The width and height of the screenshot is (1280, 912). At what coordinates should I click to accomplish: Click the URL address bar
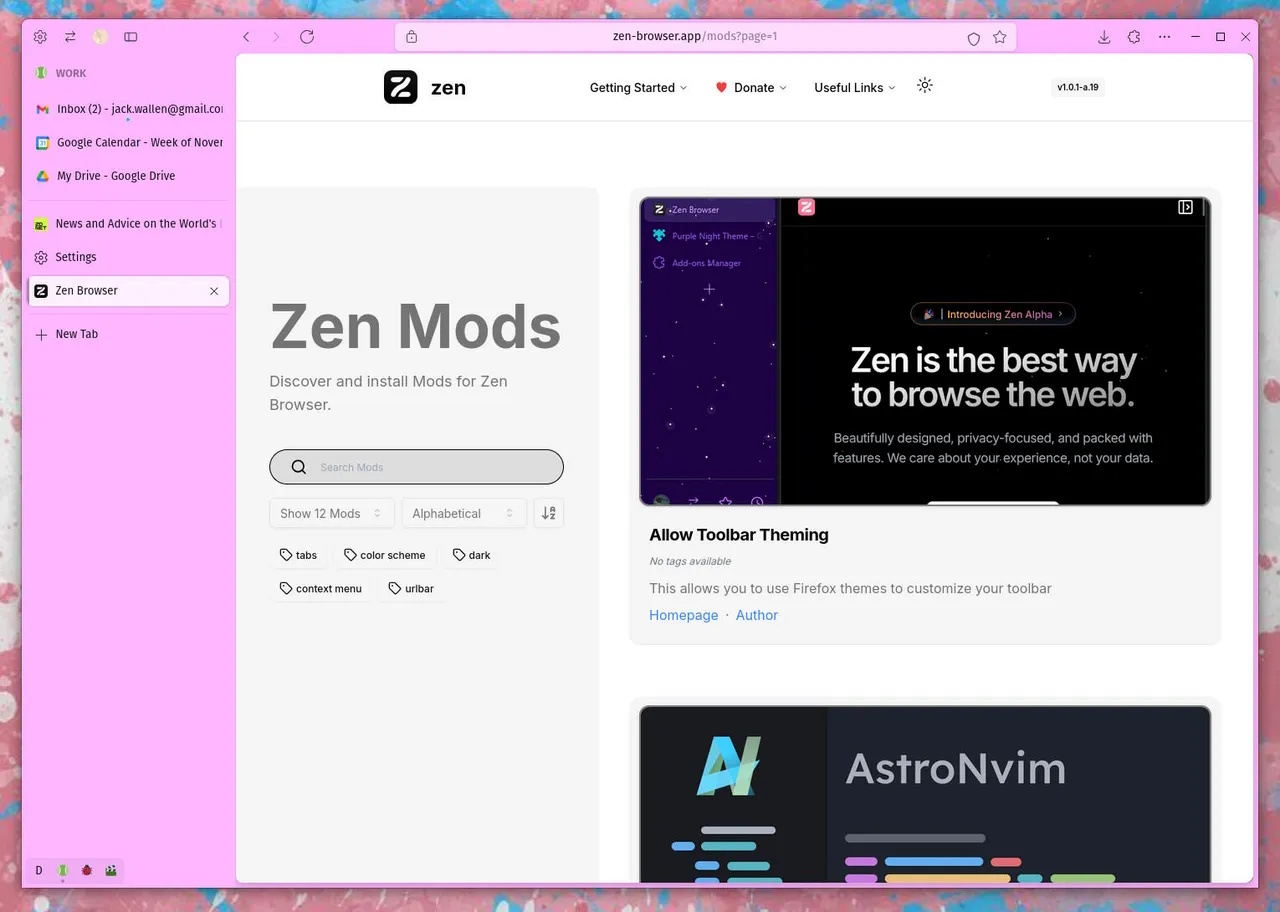click(706, 37)
